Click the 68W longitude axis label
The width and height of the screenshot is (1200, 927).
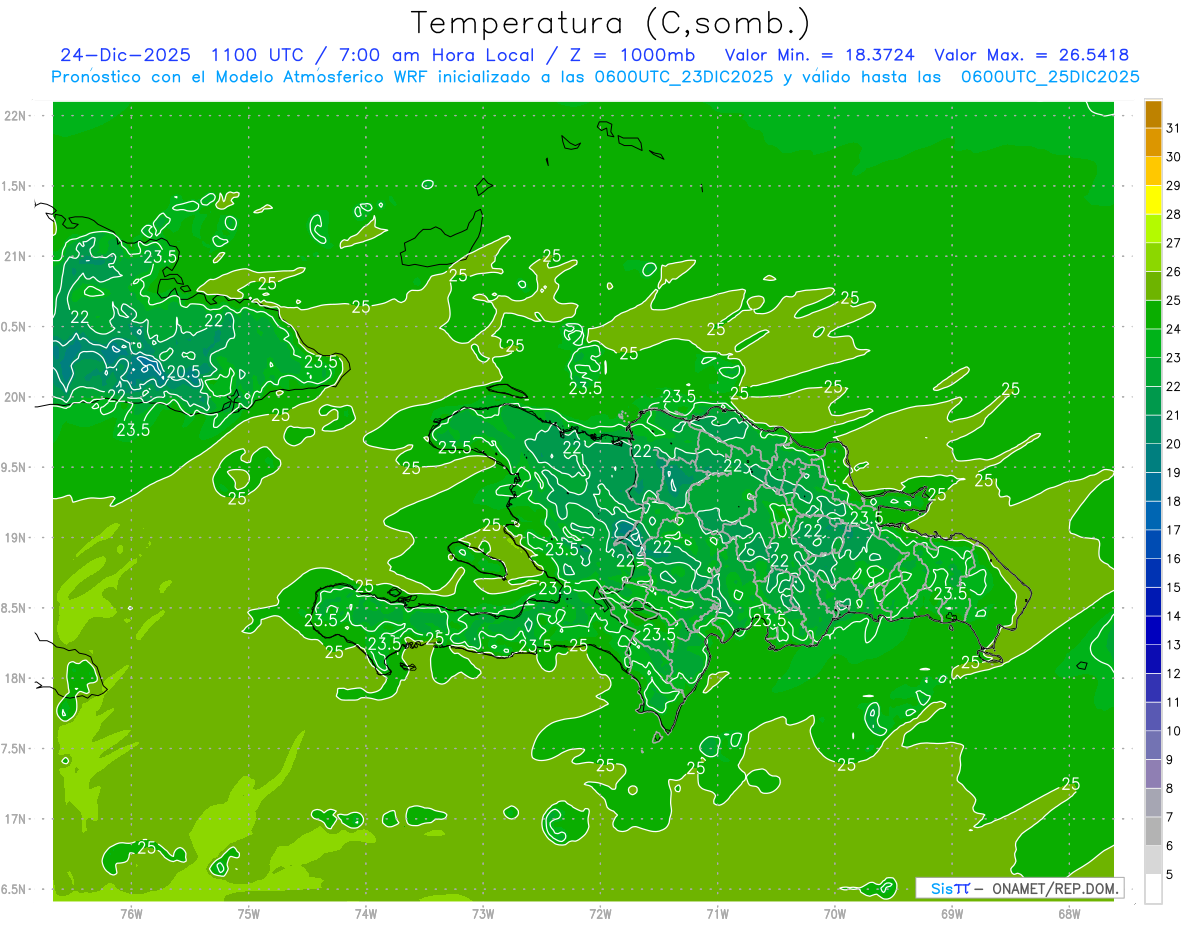[1069, 913]
